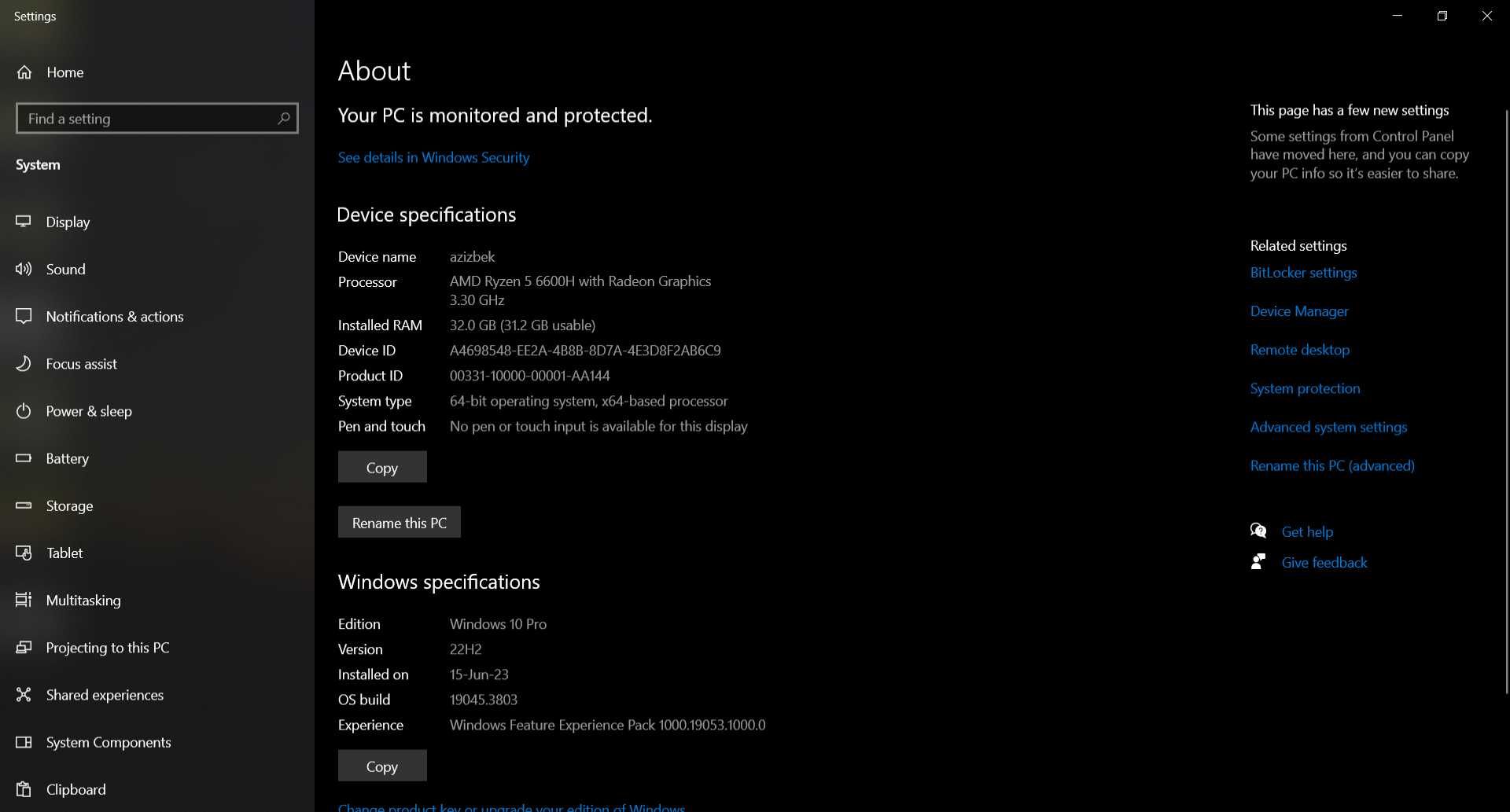Click the Edition value Windows 10 Pro
1510x812 pixels.
(498, 624)
